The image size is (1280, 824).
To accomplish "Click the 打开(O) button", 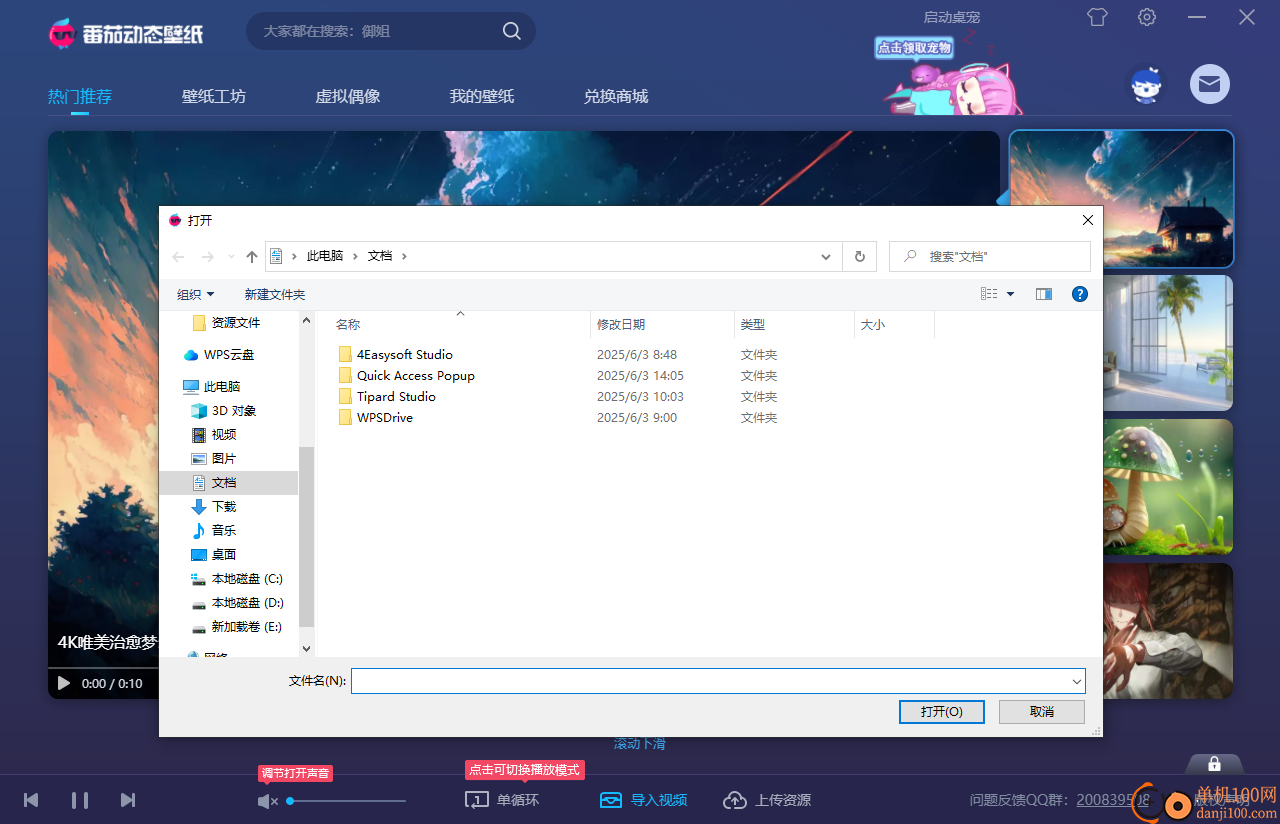I will pyautogui.click(x=941, y=711).
